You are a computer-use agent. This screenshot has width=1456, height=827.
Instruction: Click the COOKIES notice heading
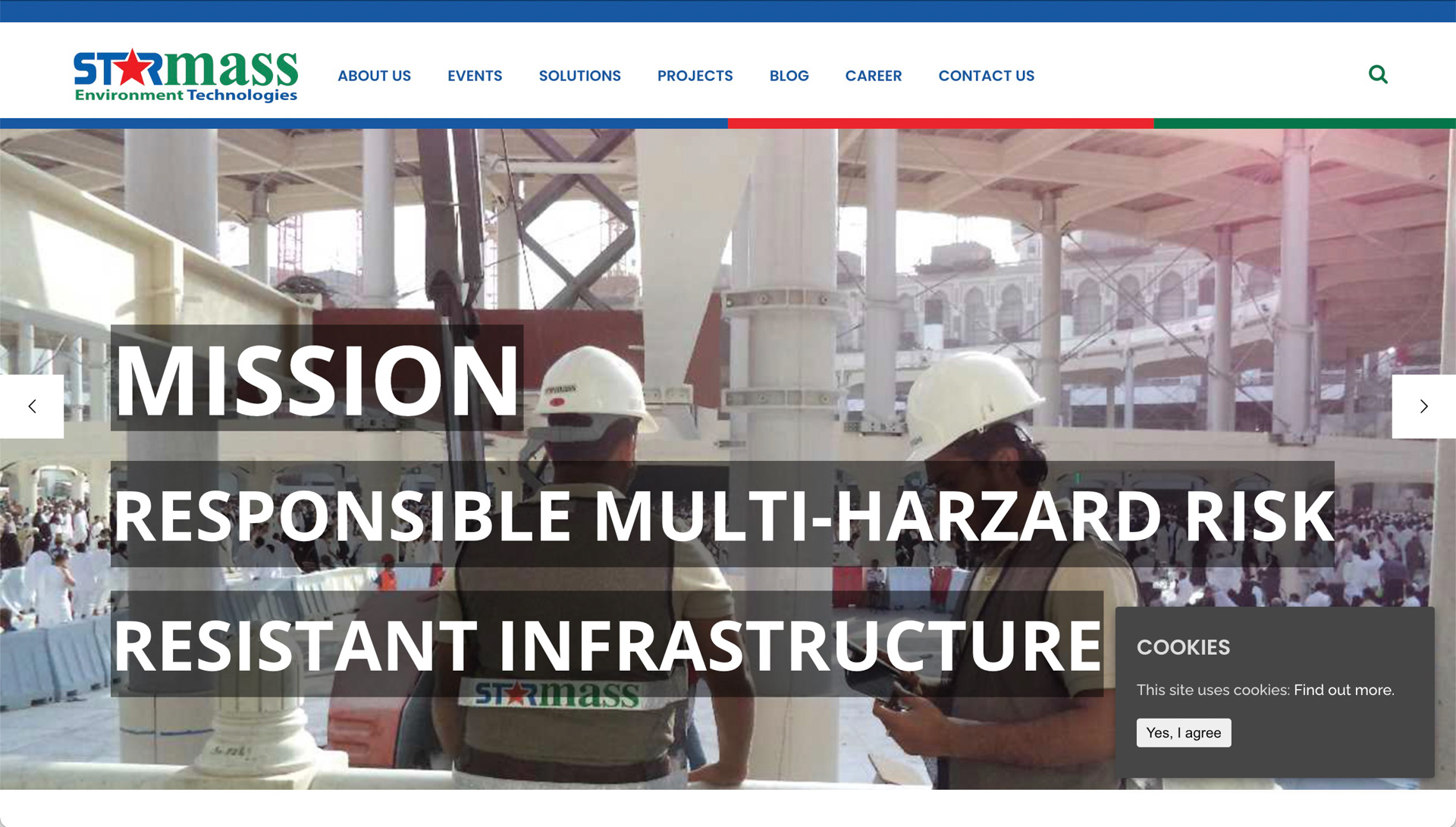point(1183,647)
